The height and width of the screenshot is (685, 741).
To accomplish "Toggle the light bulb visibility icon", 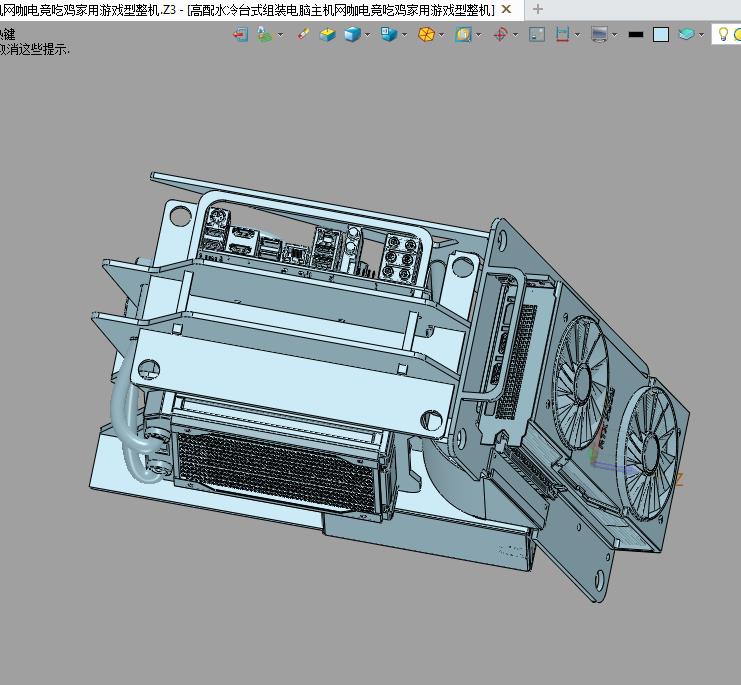I will [721, 34].
